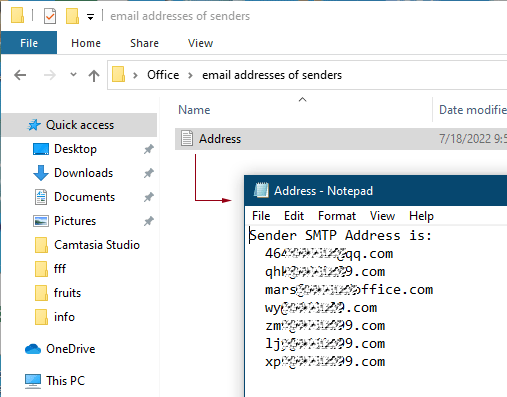Click the pin icon beside Desktop

click(x=149, y=149)
